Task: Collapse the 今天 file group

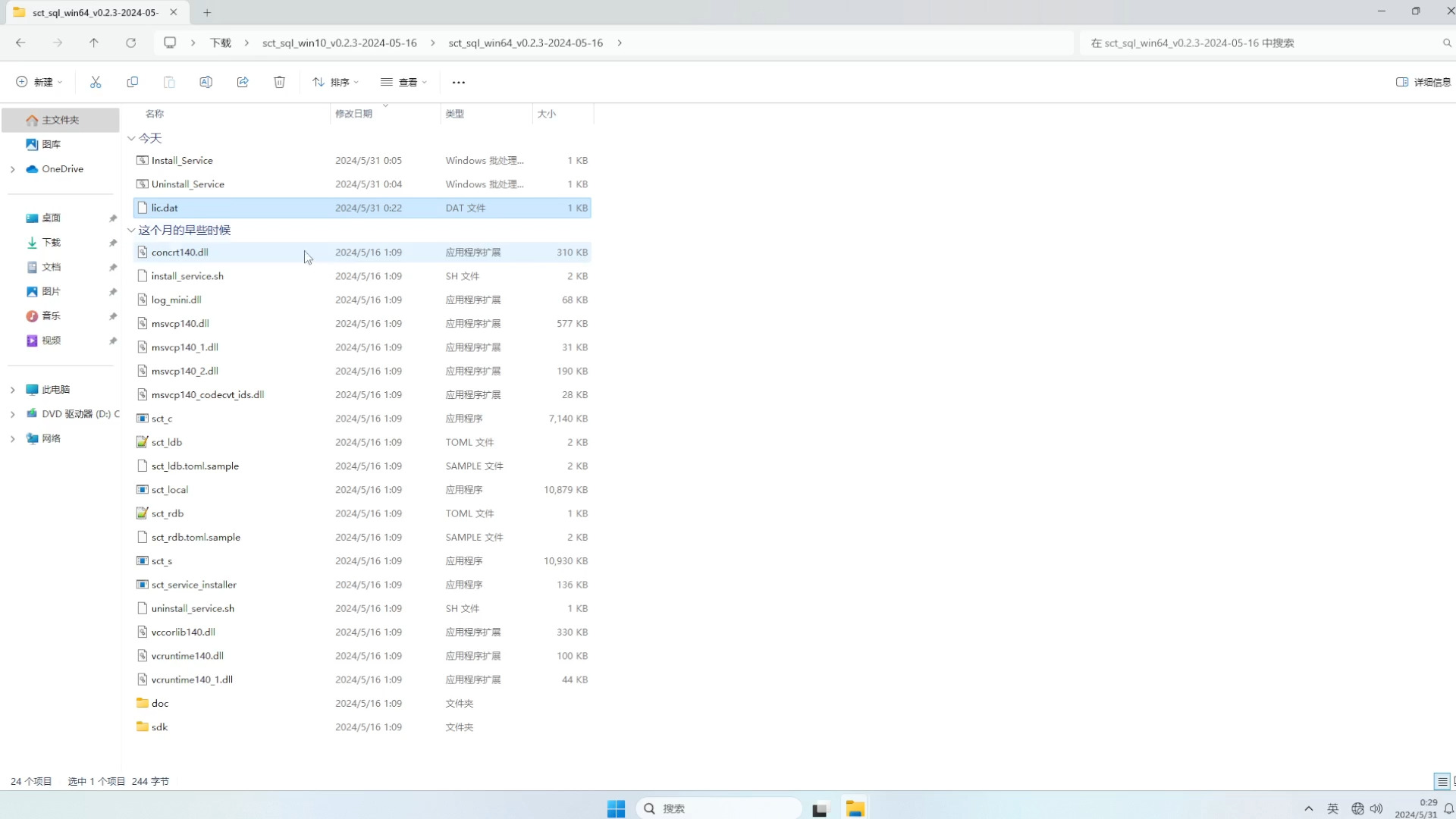Action: 131,138
